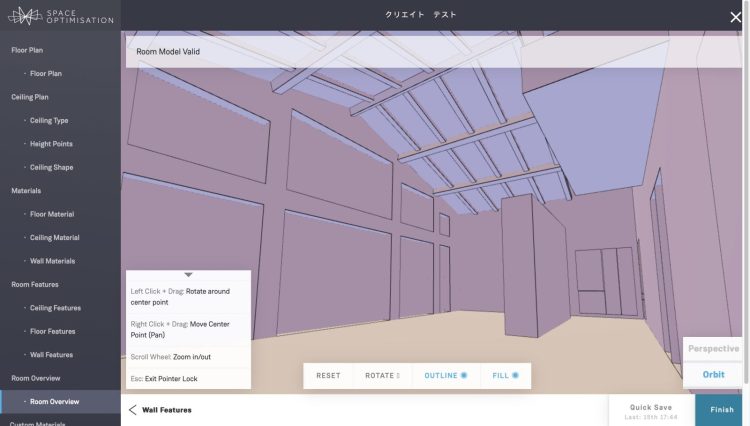The height and width of the screenshot is (426, 750).
Task: Switch camera to Perspective mode
Action: pos(714,349)
